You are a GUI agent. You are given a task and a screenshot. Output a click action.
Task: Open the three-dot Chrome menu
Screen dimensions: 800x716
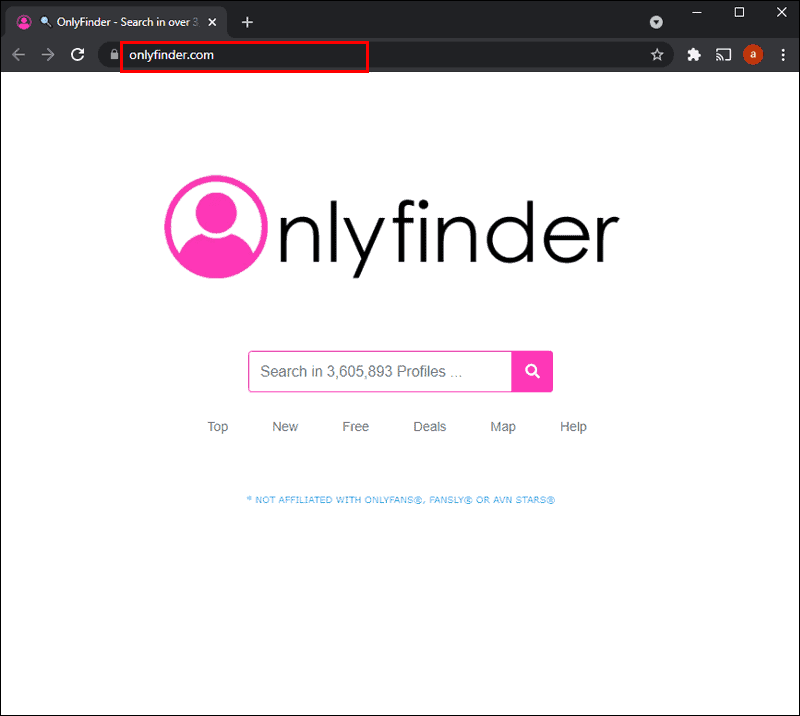click(783, 55)
